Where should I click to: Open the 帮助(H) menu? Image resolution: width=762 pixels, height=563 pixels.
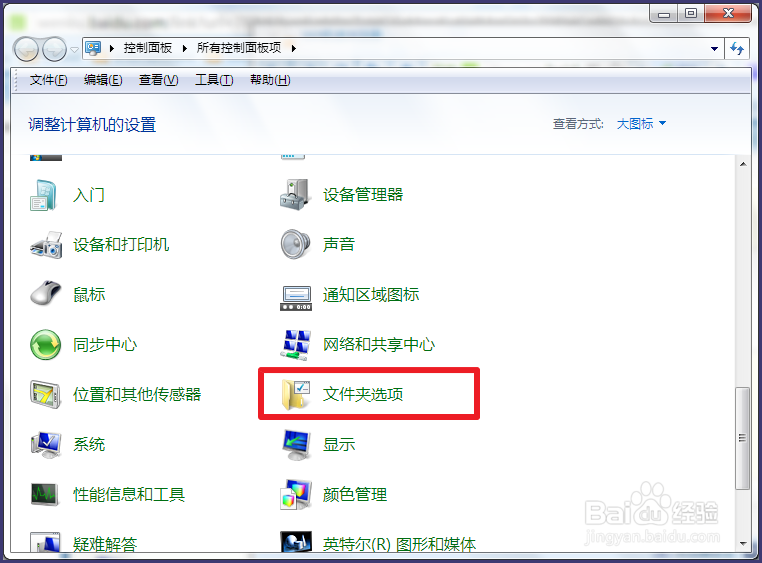tap(270, 80)
